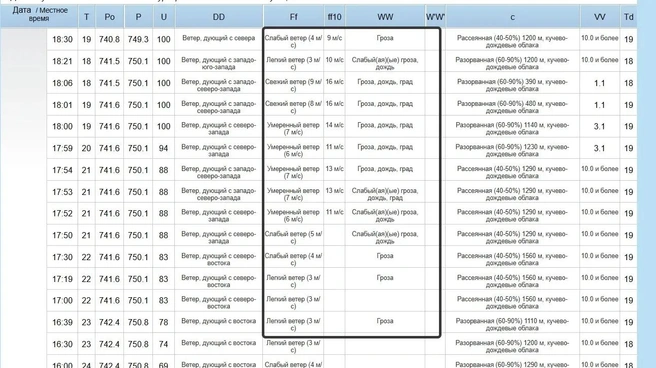The image size is (656, 368).
Task: Select the 742.4 pressure value at 16:39
Action: pos(109,322)
